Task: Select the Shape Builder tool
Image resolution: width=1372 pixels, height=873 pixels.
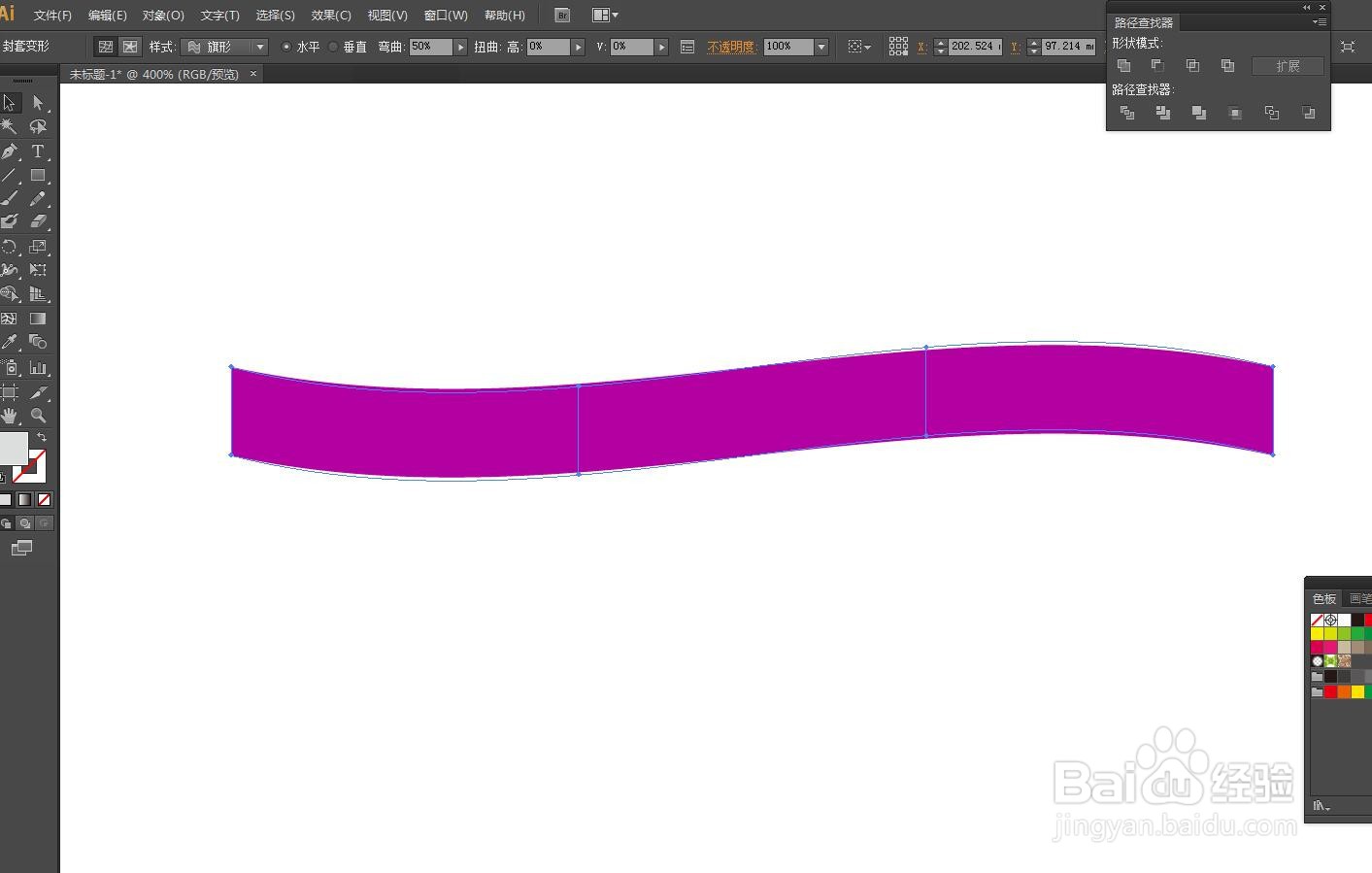Action: tap(10, 293)
